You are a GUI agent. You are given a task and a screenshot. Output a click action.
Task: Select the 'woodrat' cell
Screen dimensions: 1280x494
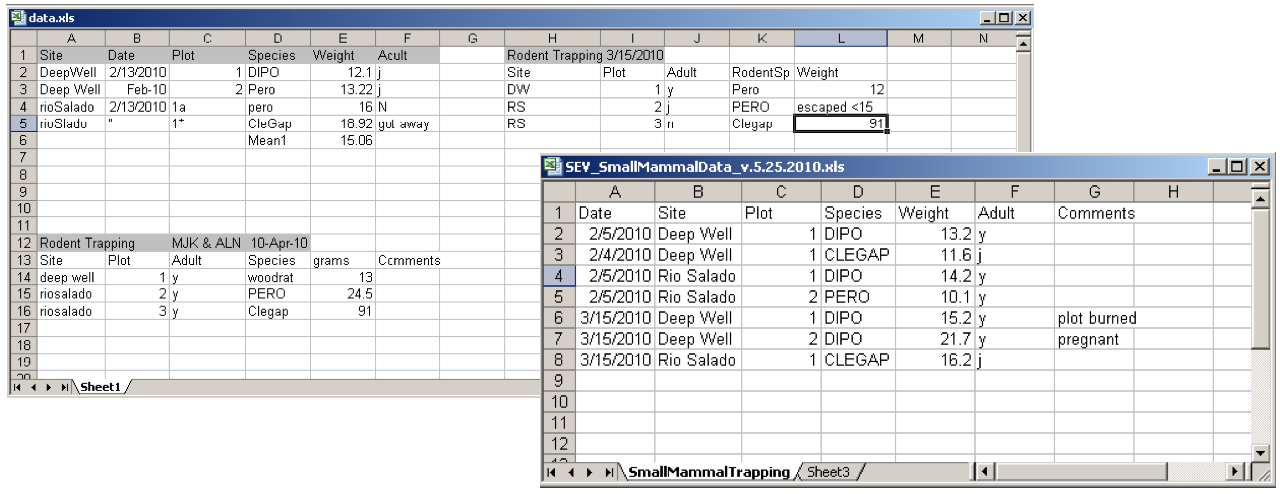click(277, 277)
